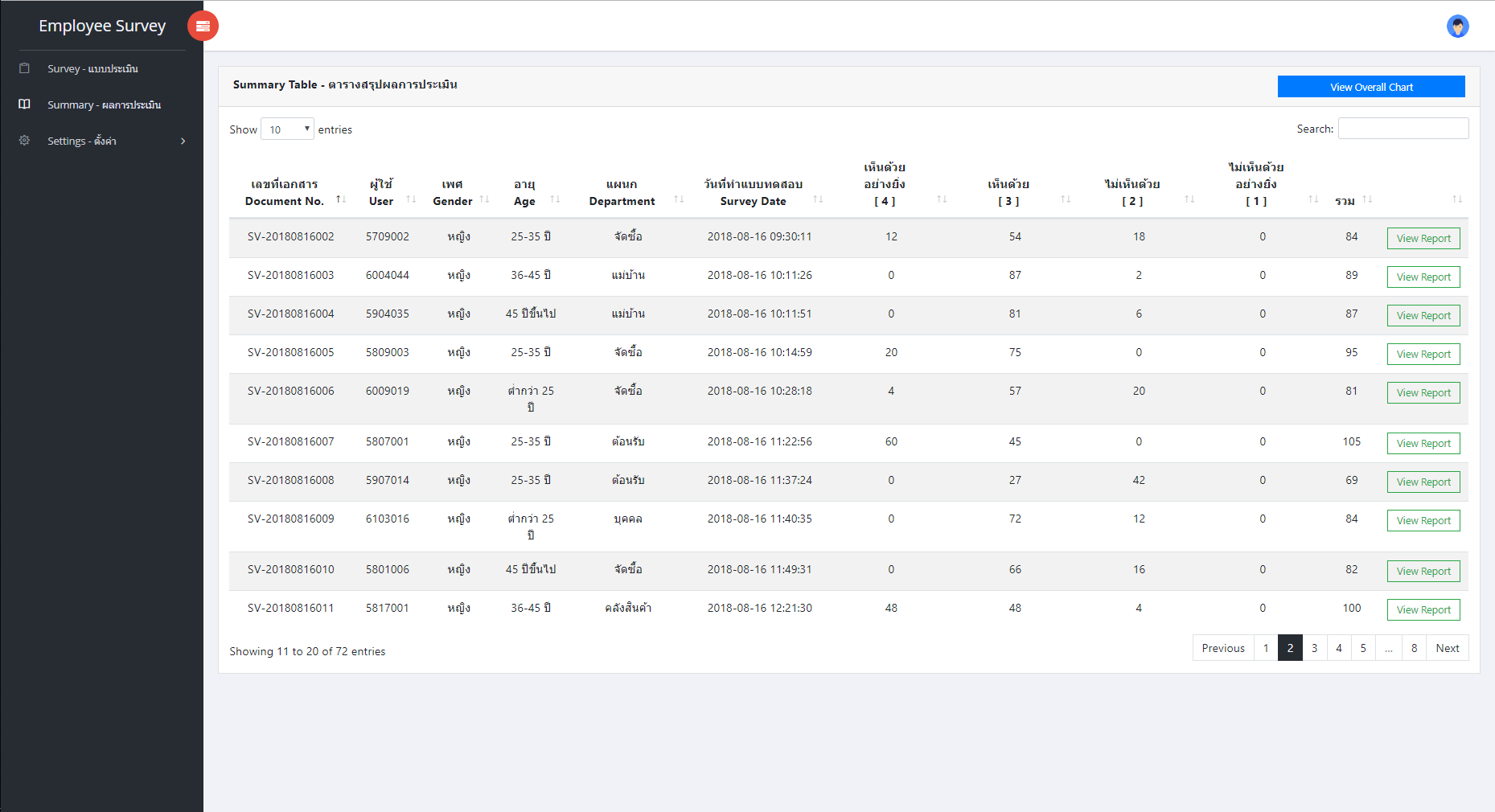Sort table by Age column arrows
Image resolution: width=1495 pixels, height=812 pixels.
click(555, 199)
